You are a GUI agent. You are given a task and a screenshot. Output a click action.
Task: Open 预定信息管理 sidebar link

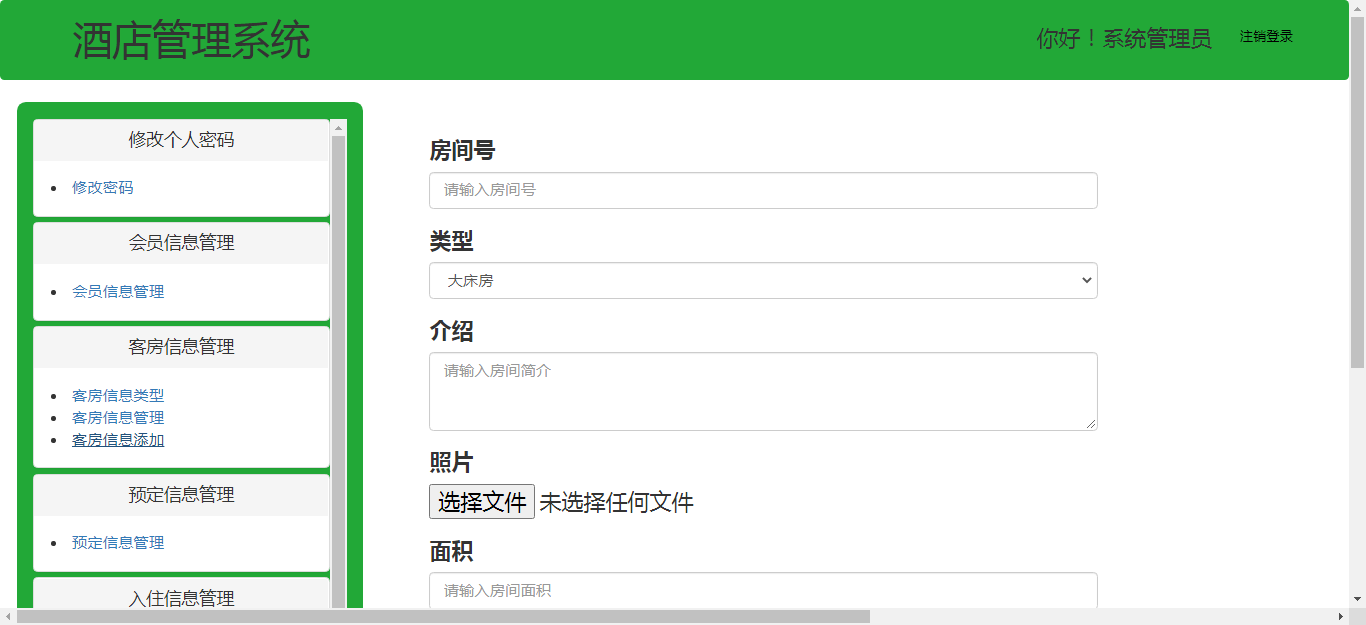point(118,543)
